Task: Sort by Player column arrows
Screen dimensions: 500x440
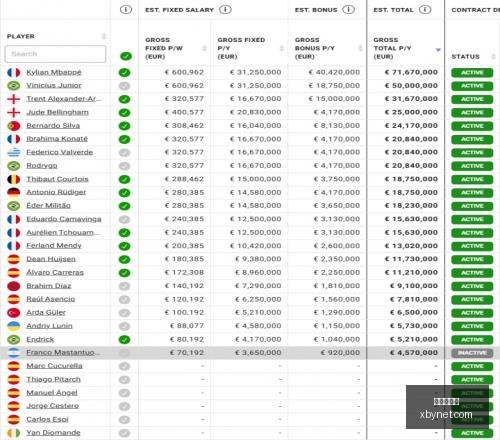Action: click(104, 36)
